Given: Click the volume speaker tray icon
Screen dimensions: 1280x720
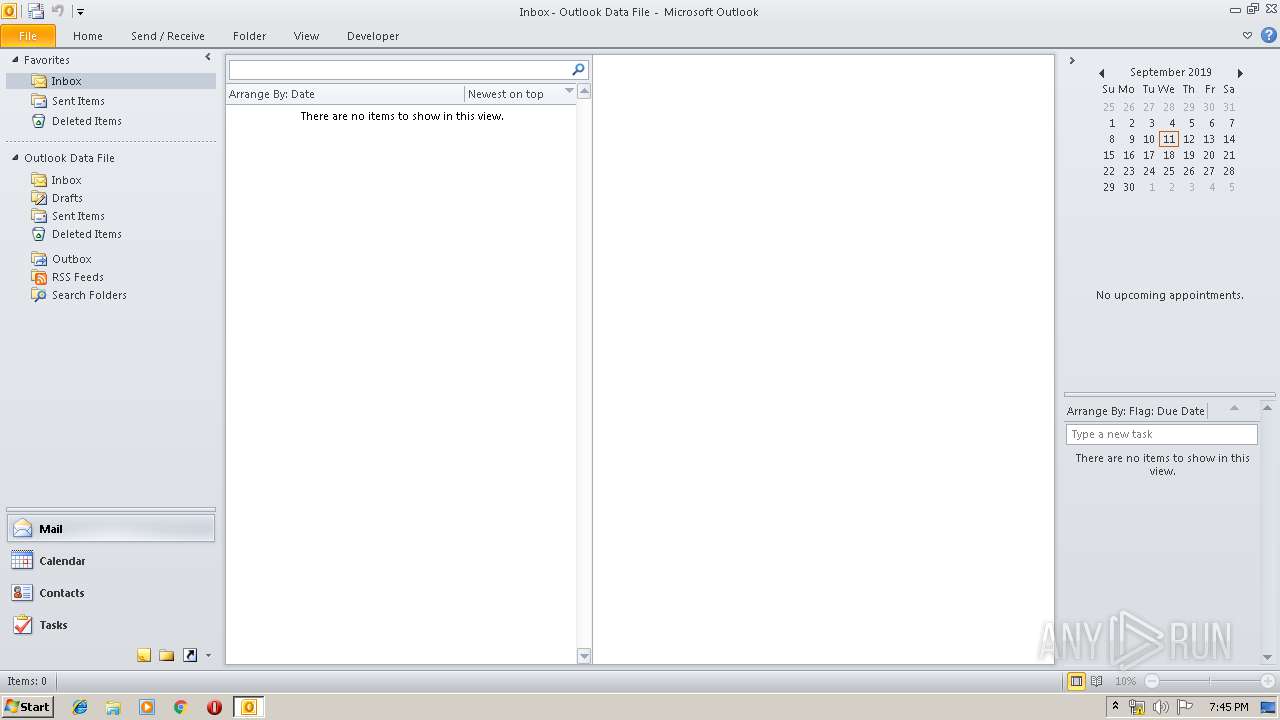Looking at the screenshot, I should [x=1160, y=707].
